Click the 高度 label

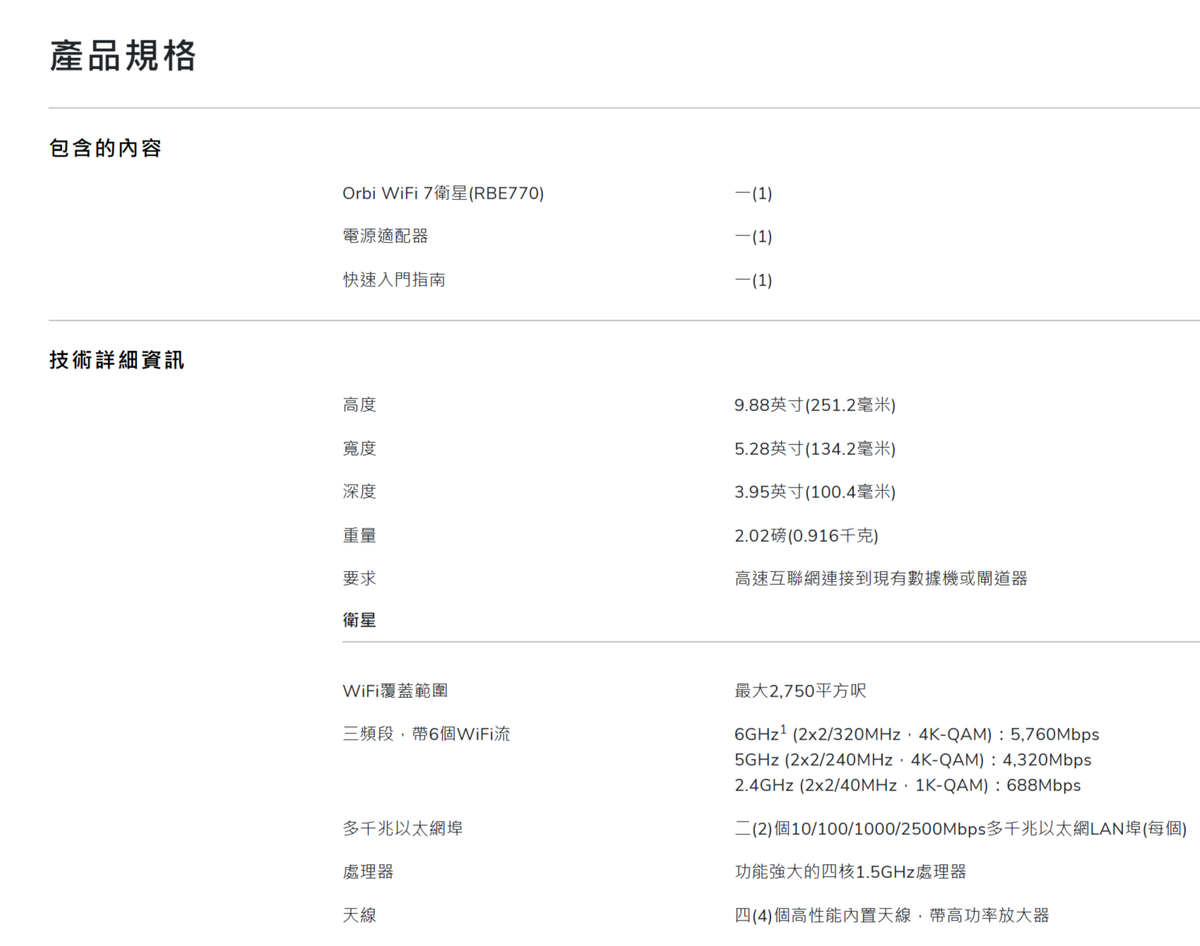click(359, 405)
